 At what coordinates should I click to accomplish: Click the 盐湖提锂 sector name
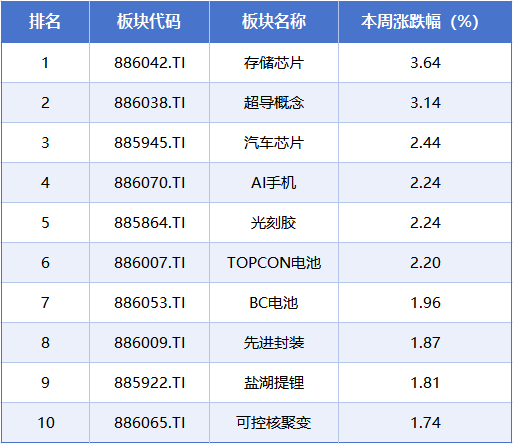tap(274, 383)
